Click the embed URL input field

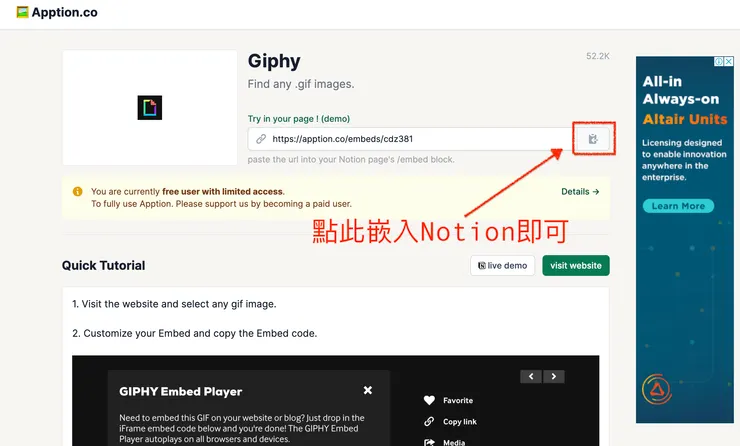[x=410, y=139]
